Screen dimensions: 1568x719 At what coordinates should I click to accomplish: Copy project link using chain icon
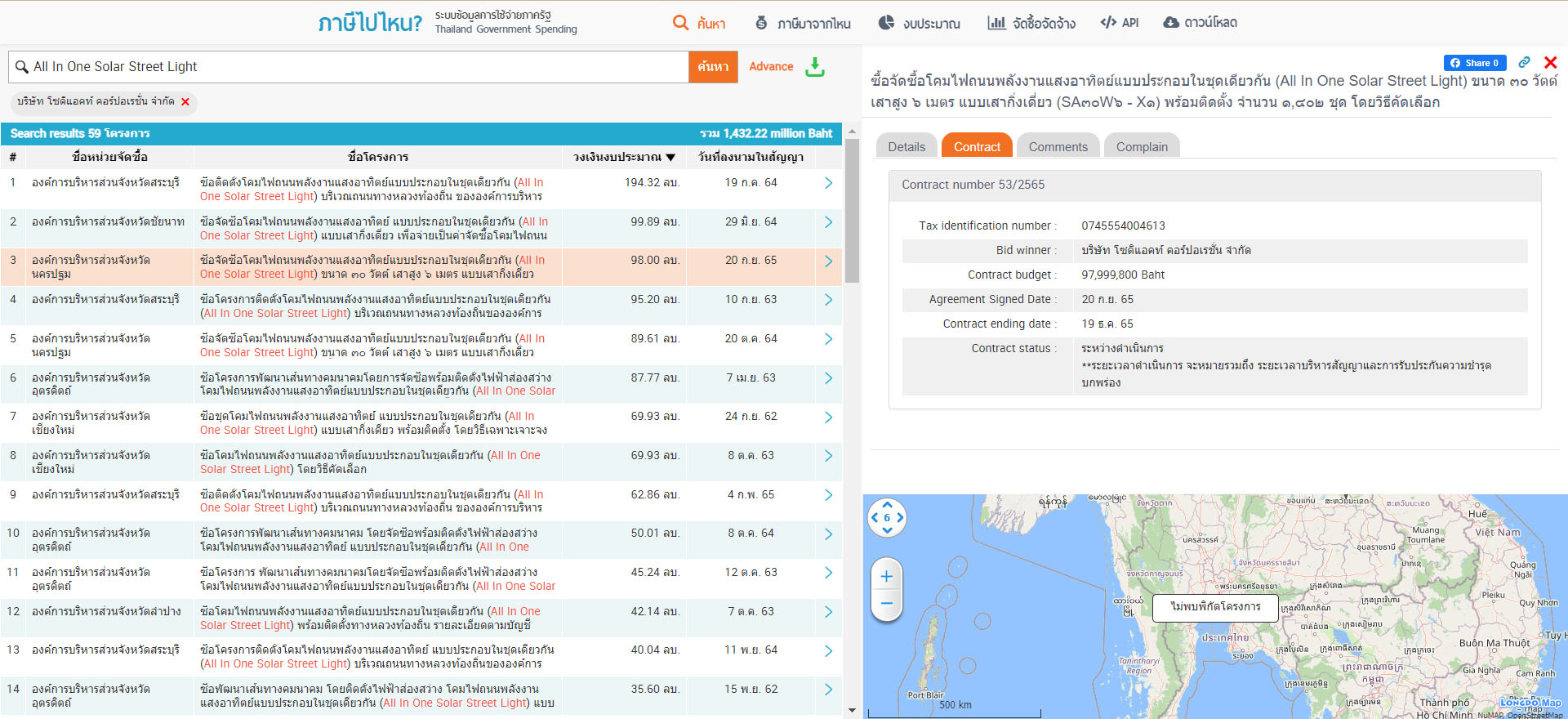1524,62
